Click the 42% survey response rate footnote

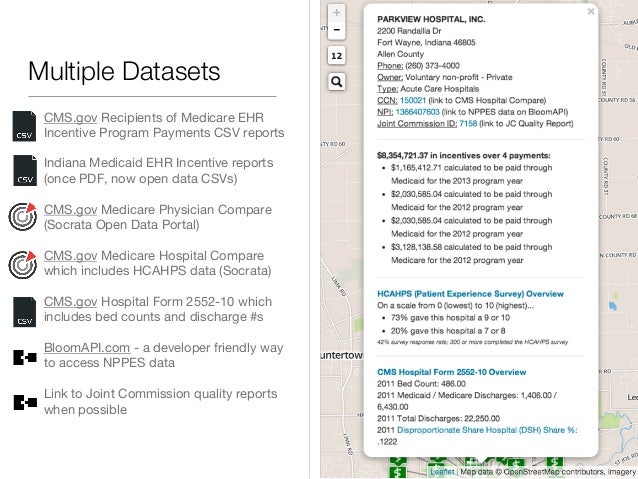click(x=472, y=342)
